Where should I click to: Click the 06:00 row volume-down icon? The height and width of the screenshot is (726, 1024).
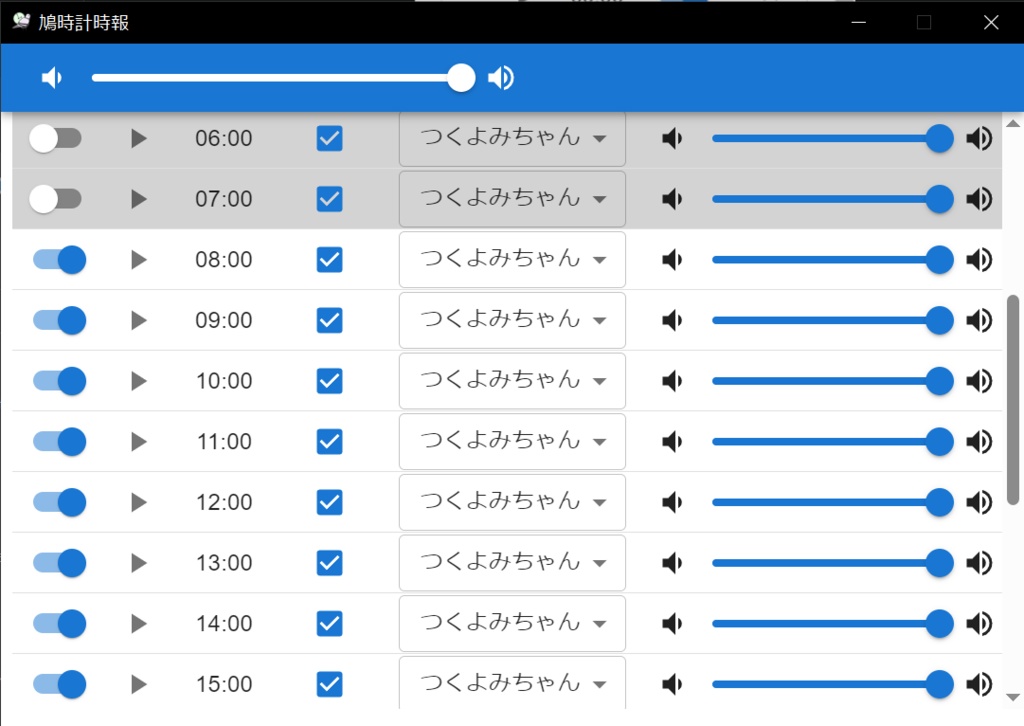[x=671, y=138]
